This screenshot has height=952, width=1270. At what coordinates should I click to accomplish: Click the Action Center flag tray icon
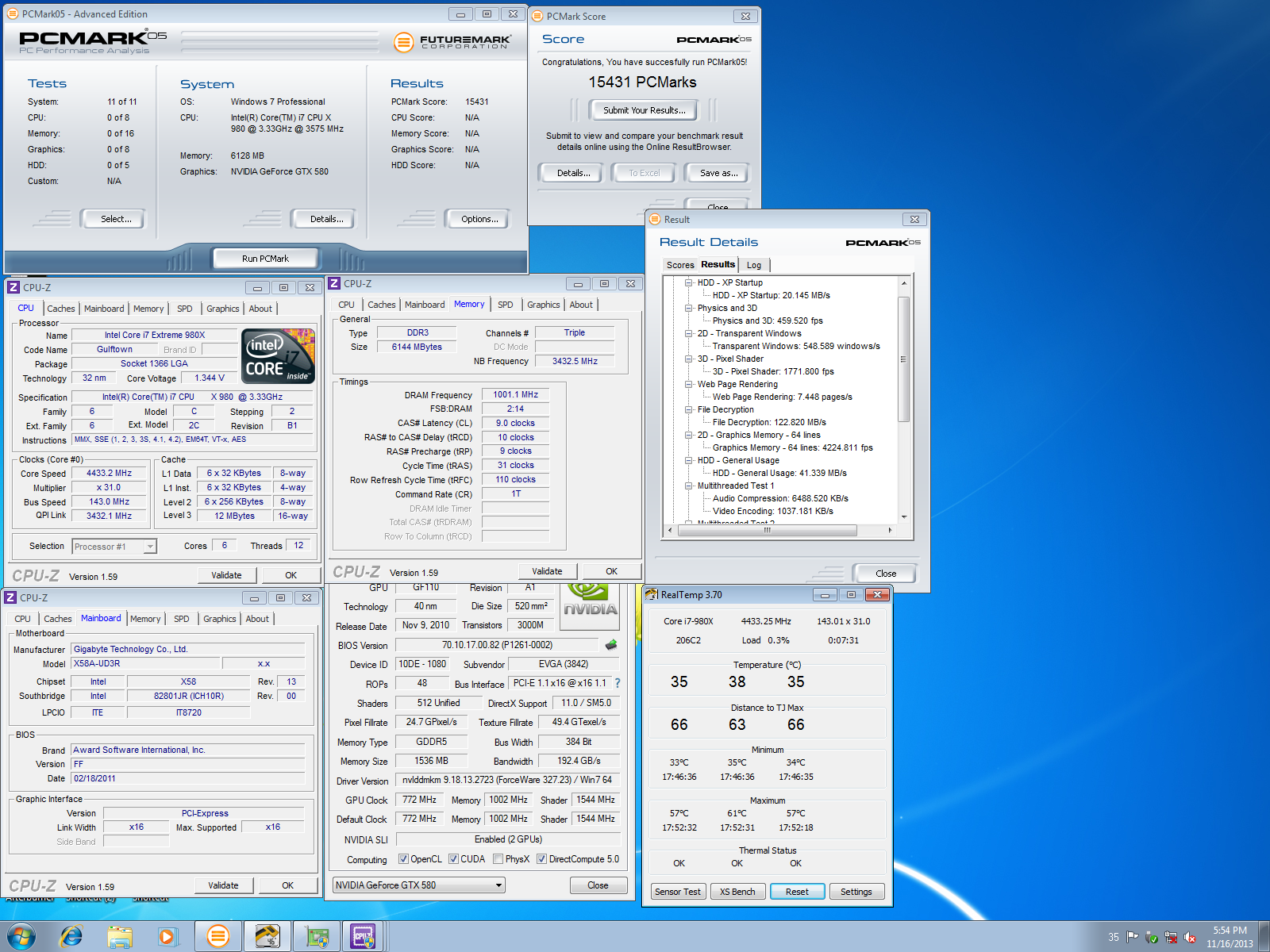click(x=1133, y=937)
